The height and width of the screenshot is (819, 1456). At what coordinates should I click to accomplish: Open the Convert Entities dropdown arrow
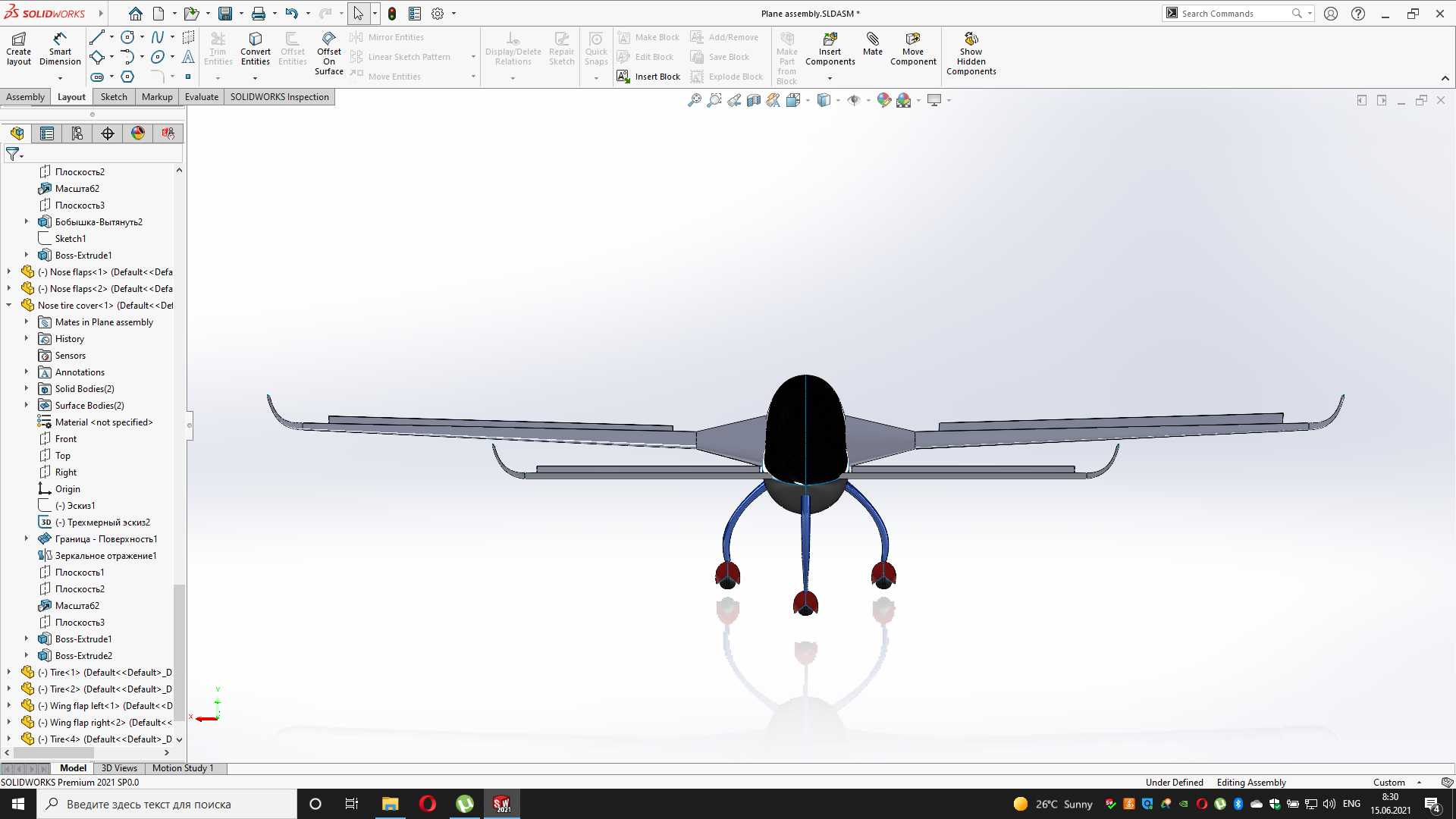point(255,78)
